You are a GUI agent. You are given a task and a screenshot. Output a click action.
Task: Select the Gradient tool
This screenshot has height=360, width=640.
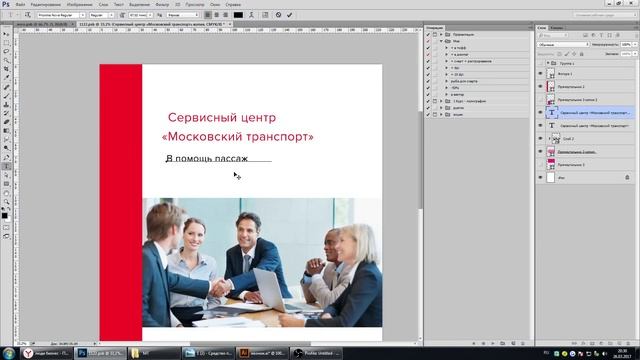(6, 131)
